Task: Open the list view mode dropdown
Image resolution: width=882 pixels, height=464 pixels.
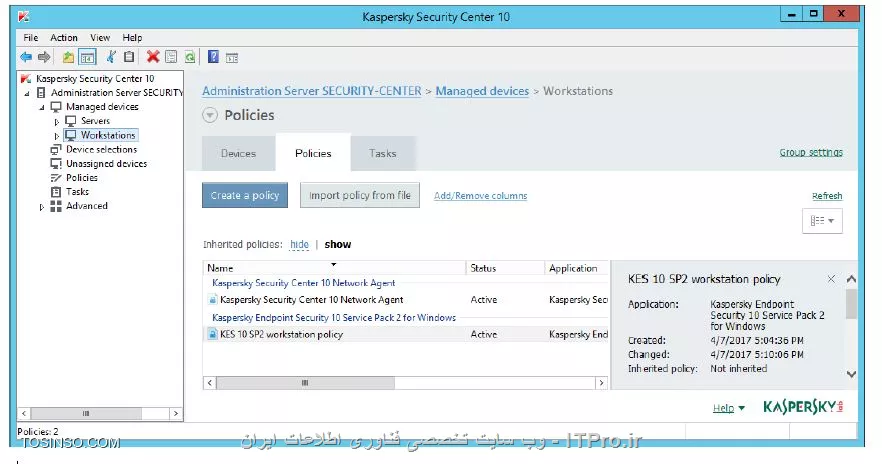Action: (x=822, y=221)
